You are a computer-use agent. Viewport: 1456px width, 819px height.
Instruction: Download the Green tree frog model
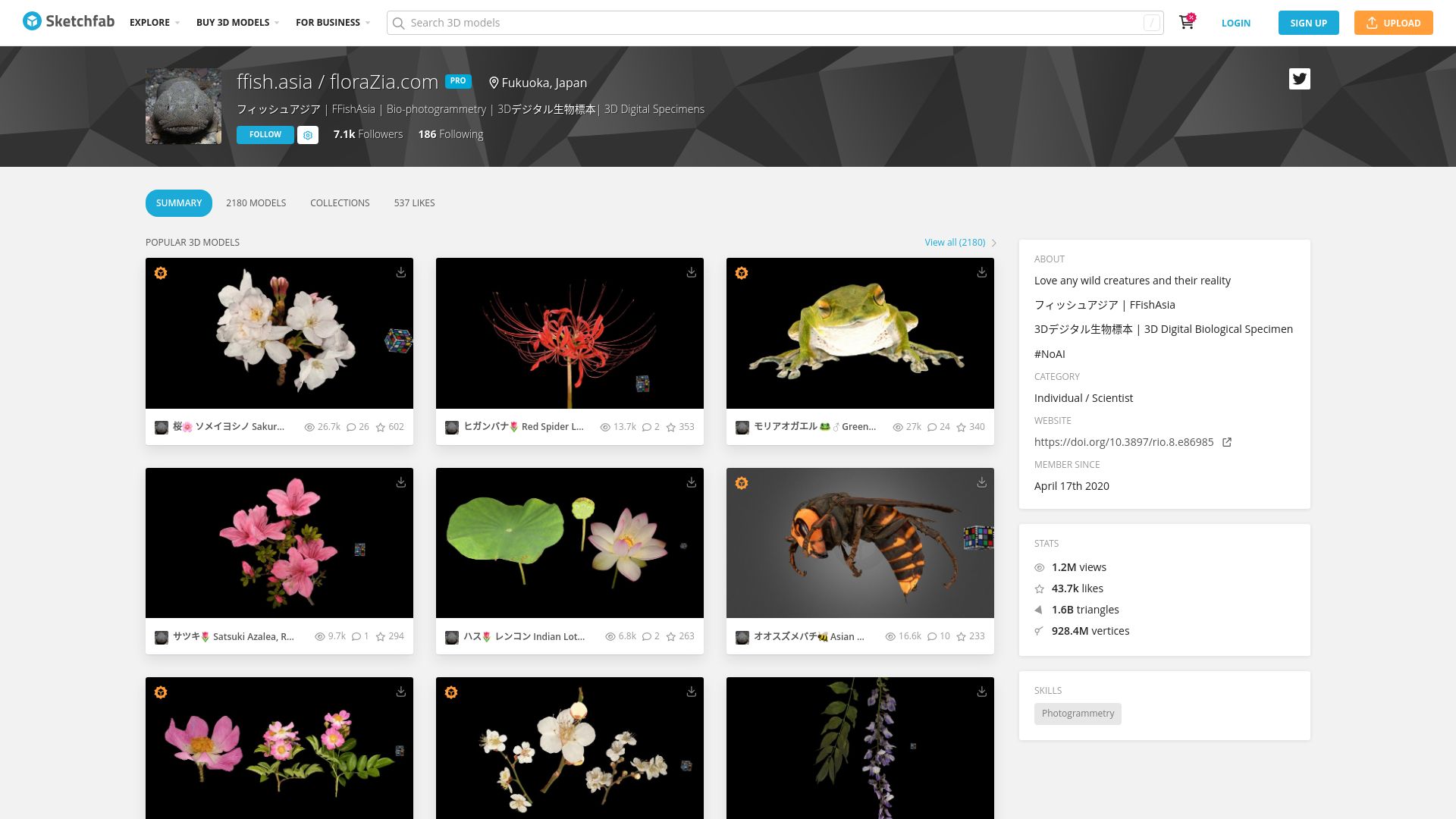(982, 272)
